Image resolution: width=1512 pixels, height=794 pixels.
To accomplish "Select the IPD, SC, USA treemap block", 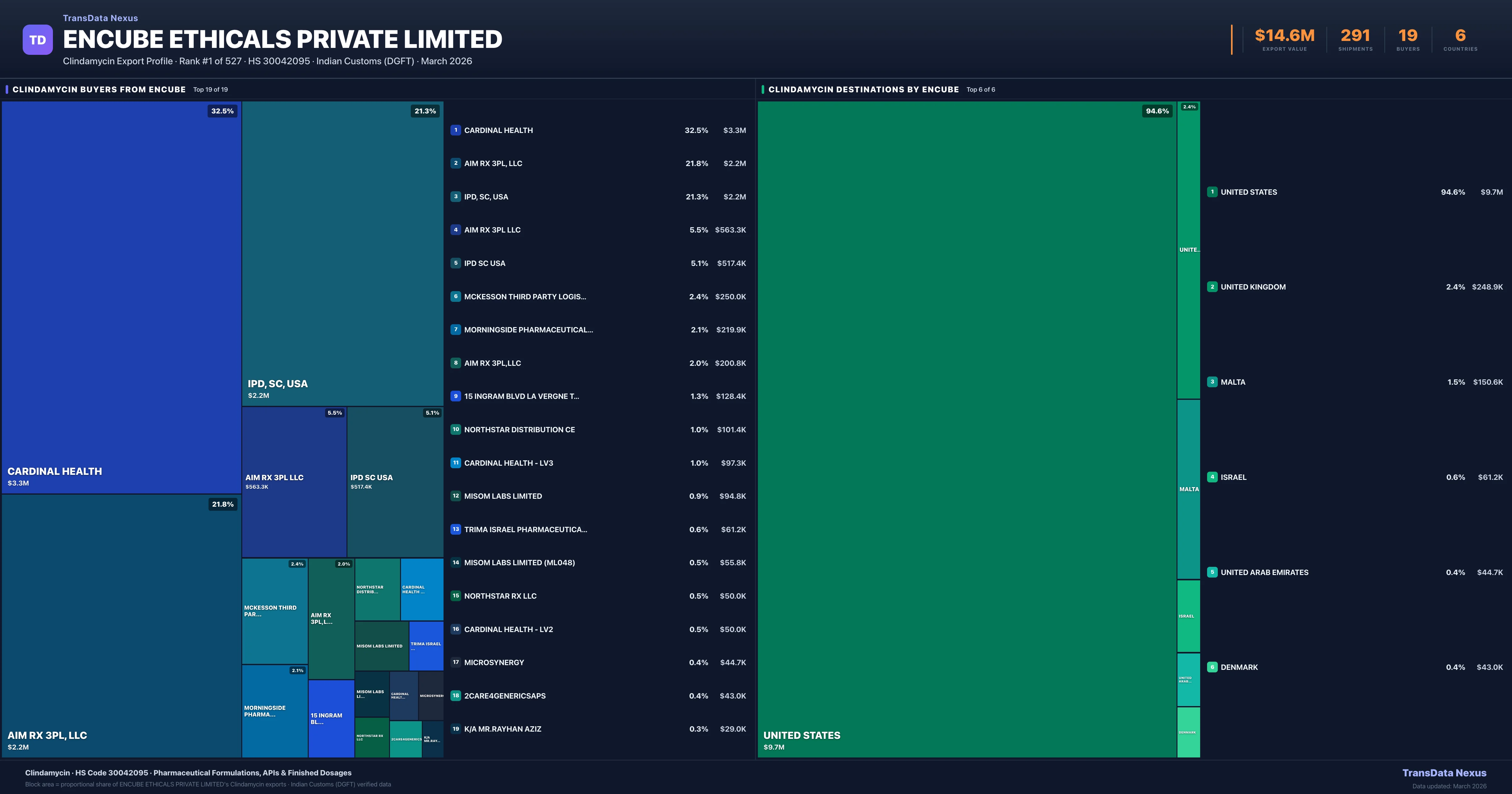I will pos(342,252).
